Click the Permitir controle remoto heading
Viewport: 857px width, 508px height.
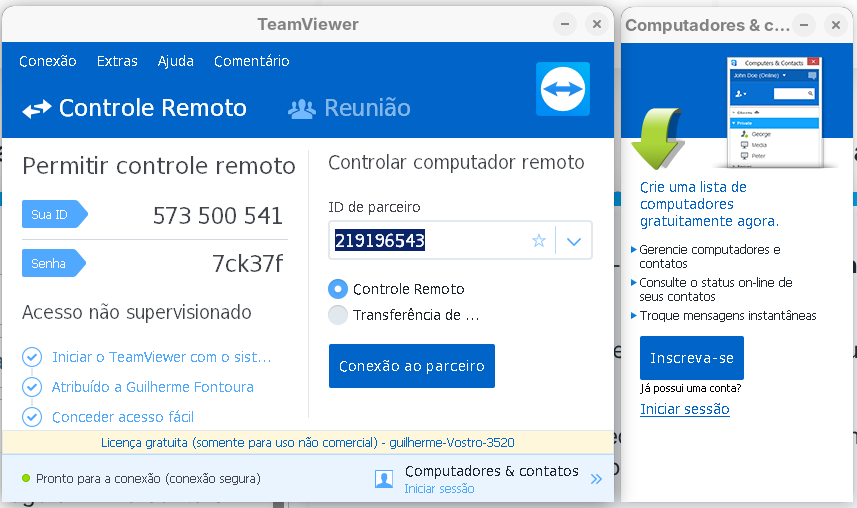[159, 166]
